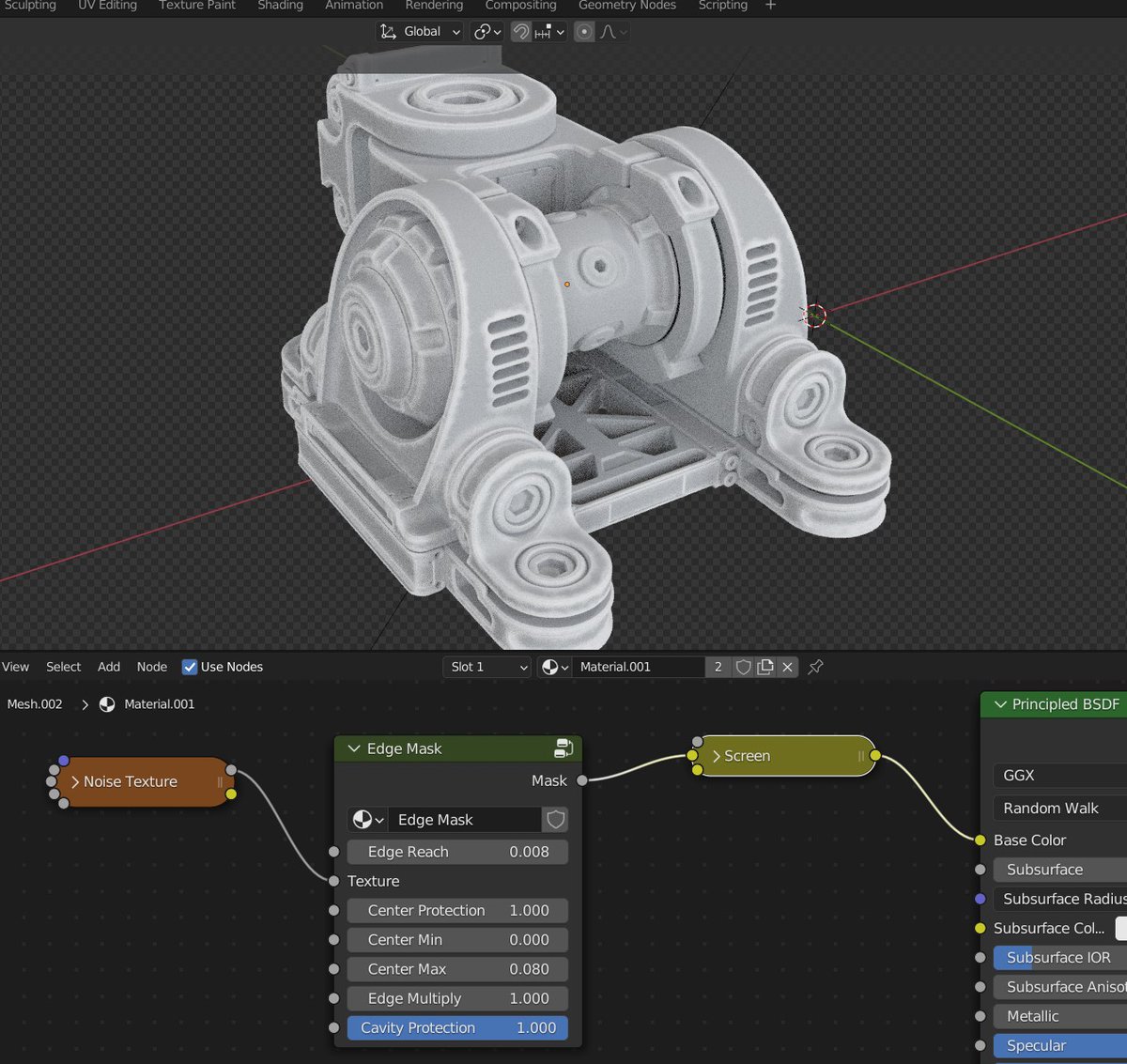Image resolution: width=1127 pixels, height=1064 pixels.
Task: Pin the node editor with the pushpin icon
Action: click(x=815, y=667)
